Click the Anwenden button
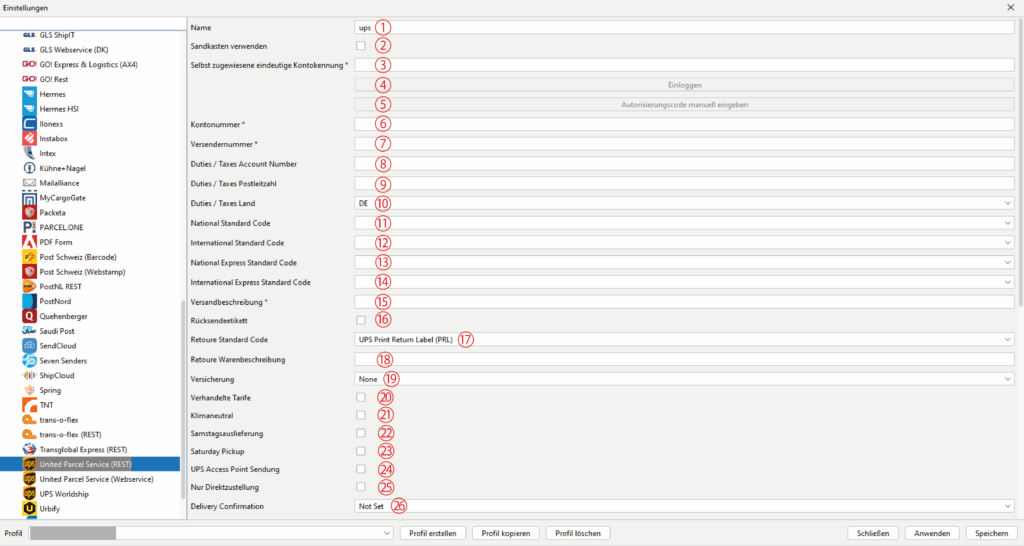The width and height of the screenshot is (1024, 546). point(932,533)
